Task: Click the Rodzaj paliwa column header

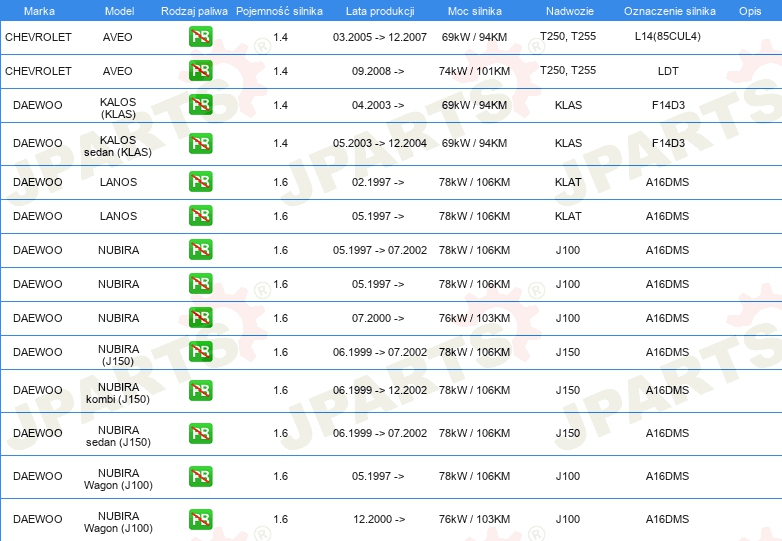Action: pos(194,11)
